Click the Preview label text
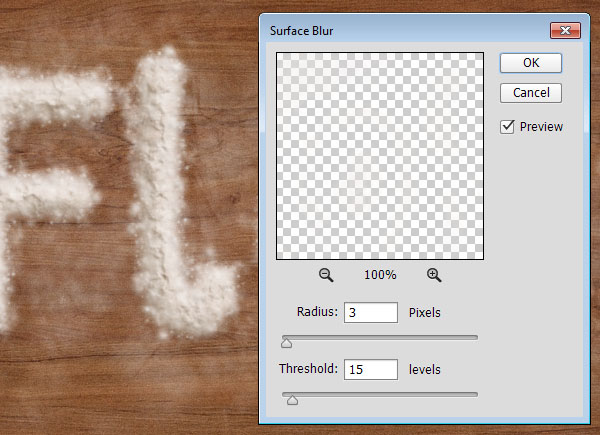 point(541,127)
